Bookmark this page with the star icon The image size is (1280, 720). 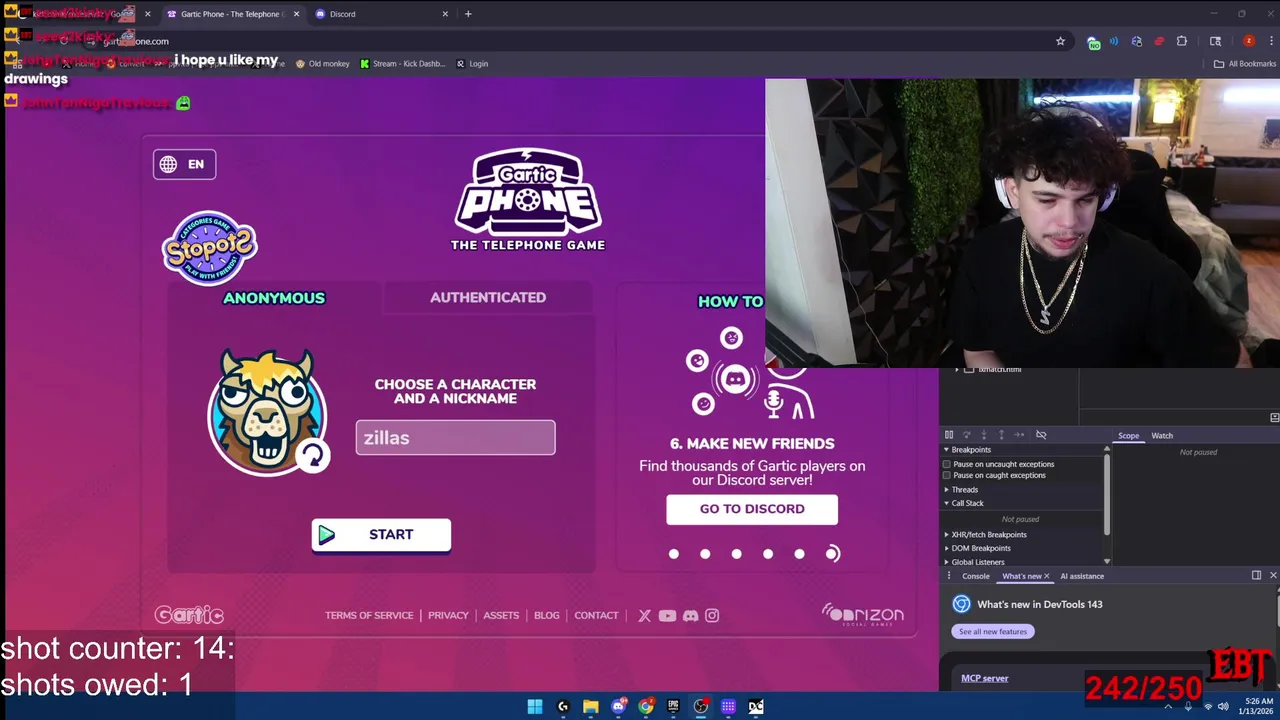point(1060,41)
